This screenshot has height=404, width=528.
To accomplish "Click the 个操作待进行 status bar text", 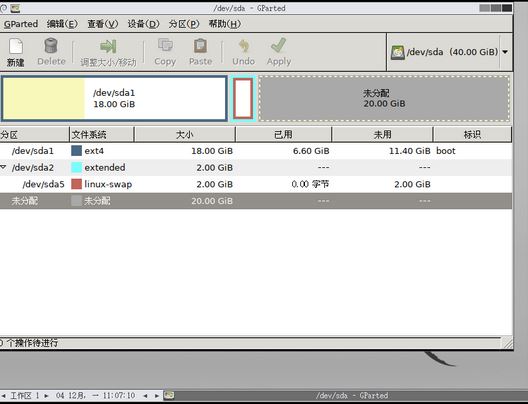I will coord(32,343).
